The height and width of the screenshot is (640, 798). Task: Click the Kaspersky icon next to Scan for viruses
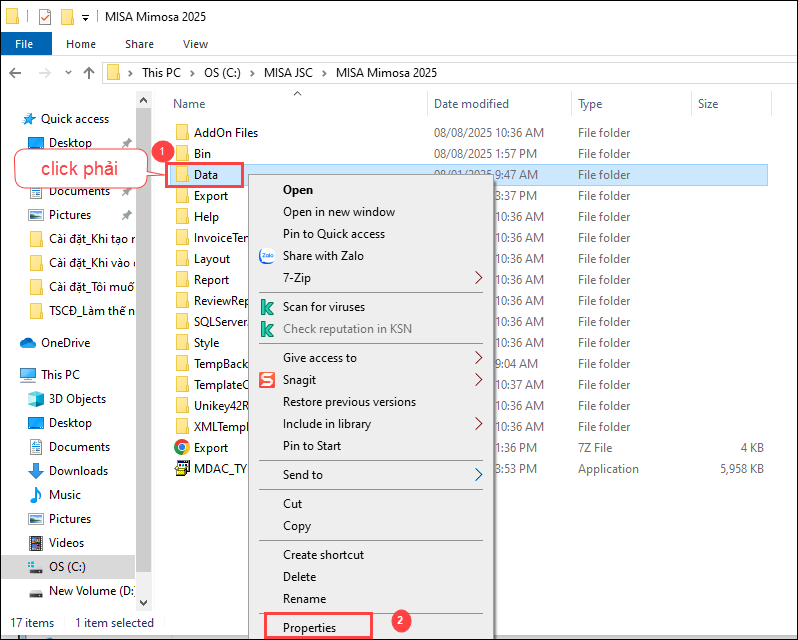(x=267, y=307)
